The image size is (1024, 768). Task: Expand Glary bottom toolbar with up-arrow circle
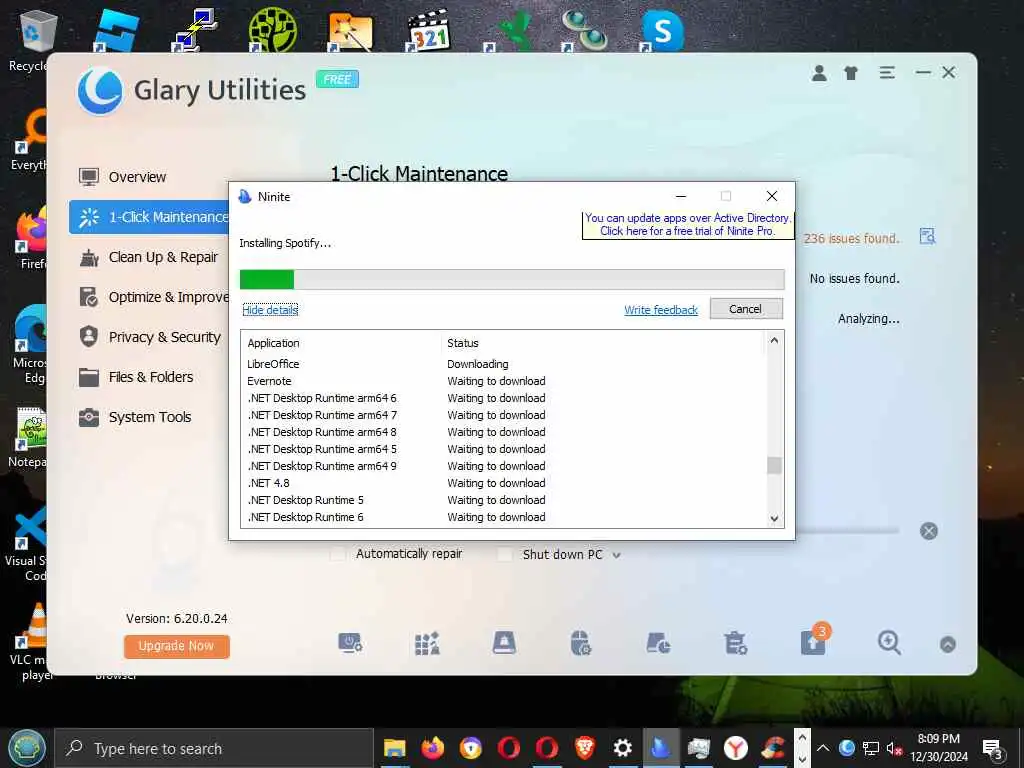(948, 645)
